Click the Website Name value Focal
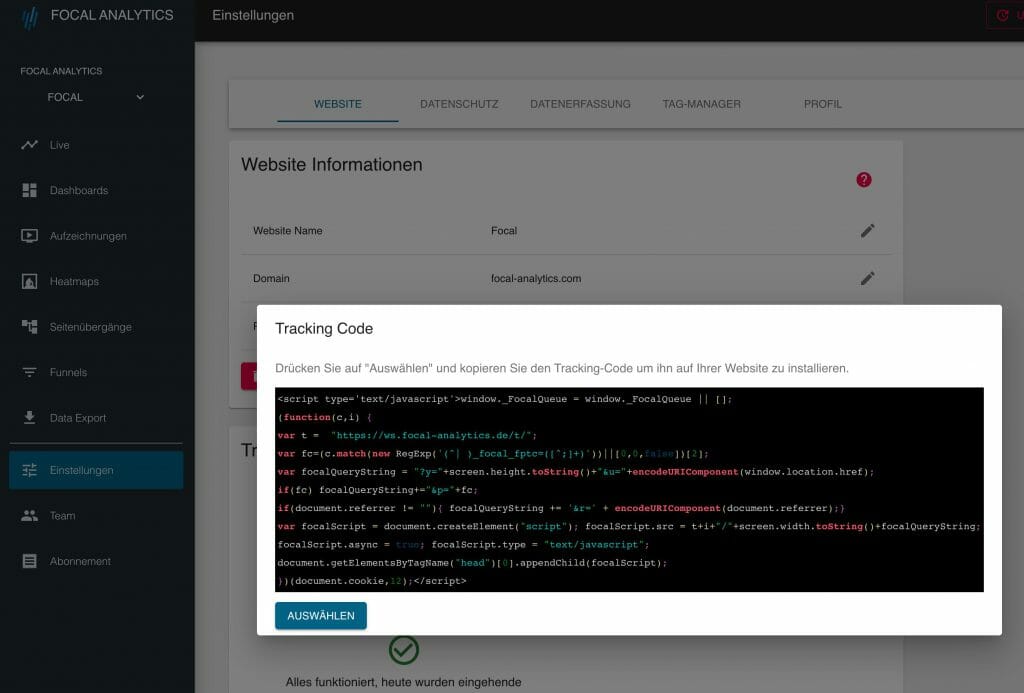The width and height of the screenshot is (1024, 693). coord(504,231)
